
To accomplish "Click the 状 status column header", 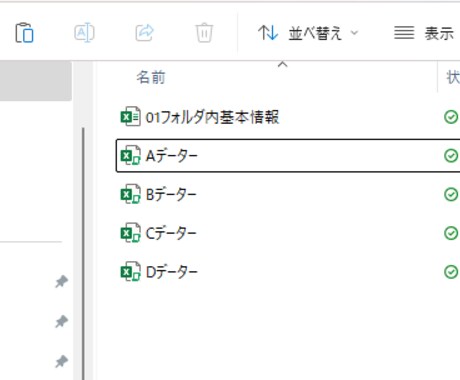I will [453, 77].
